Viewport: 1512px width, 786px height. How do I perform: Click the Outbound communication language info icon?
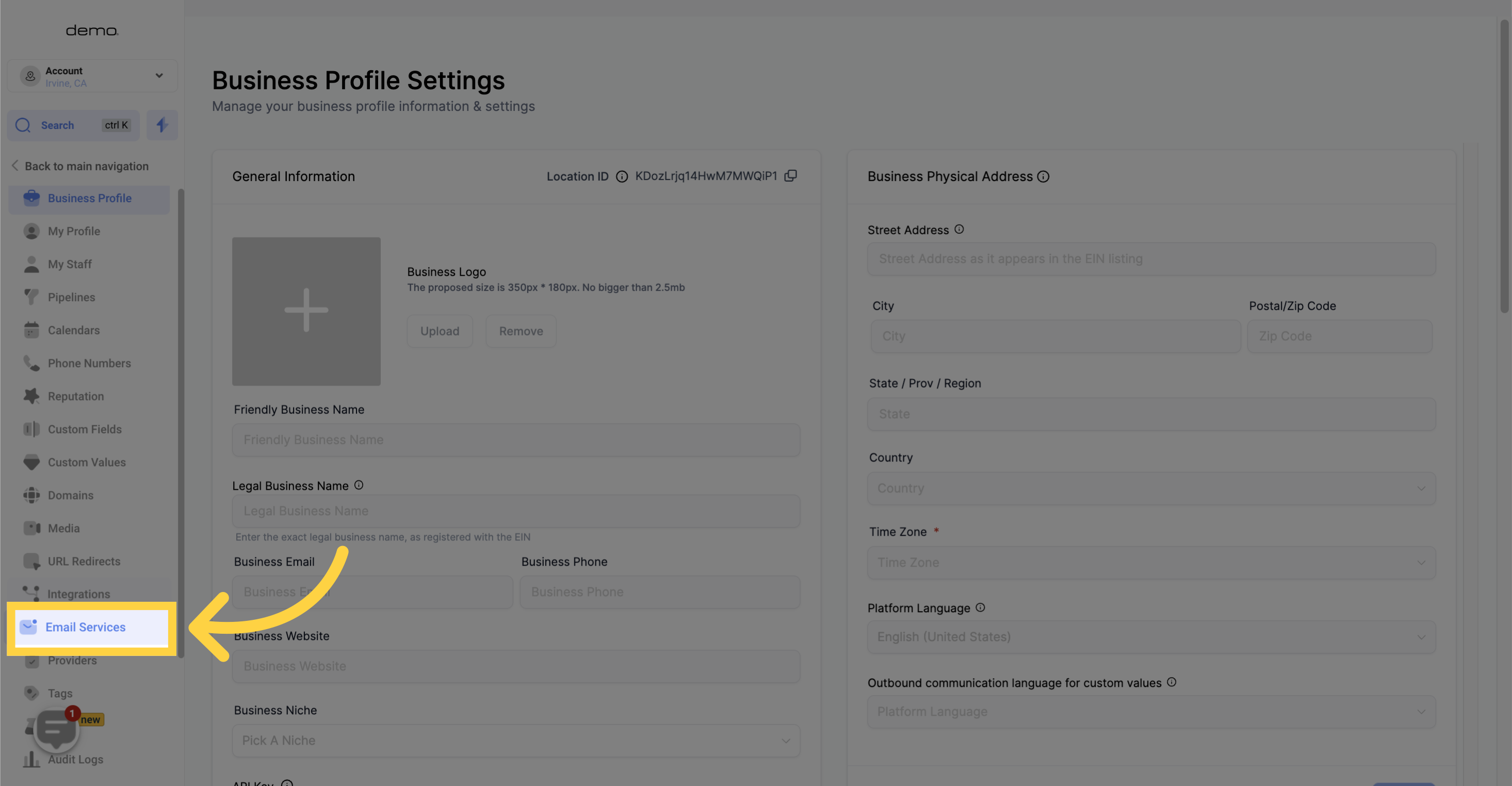[x=1172, y=682]
